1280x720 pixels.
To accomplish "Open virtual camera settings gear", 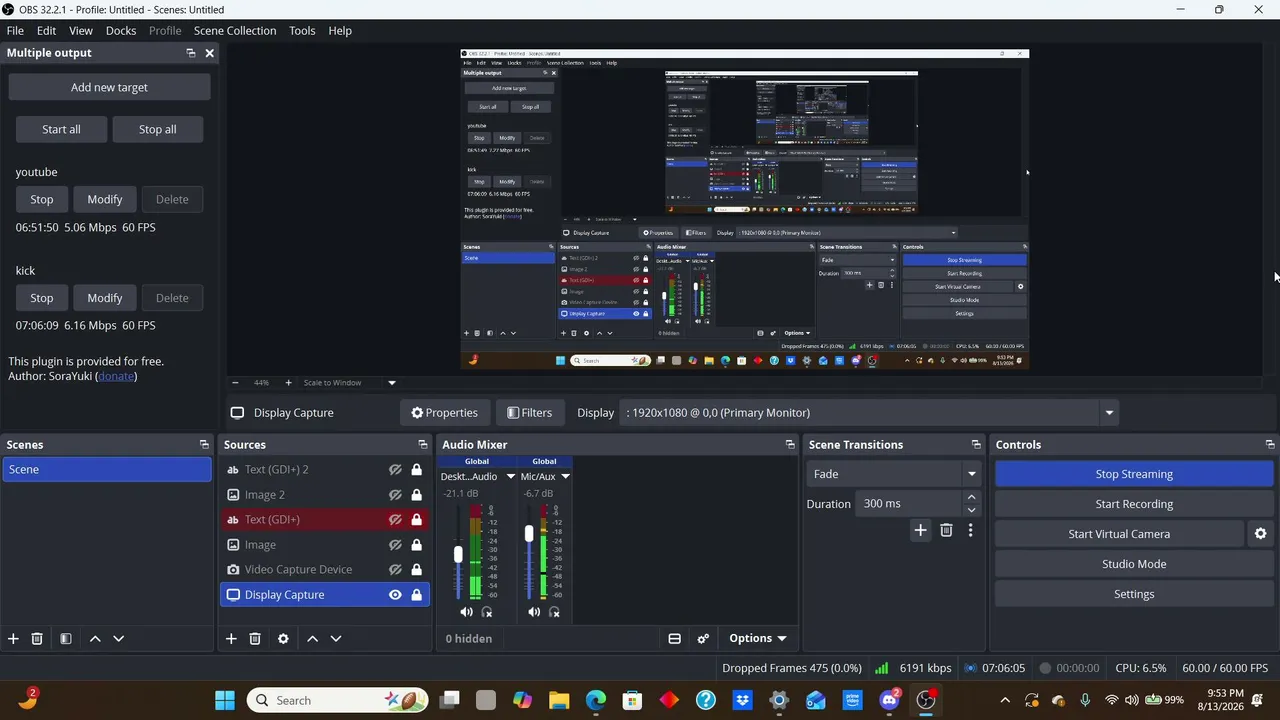I will pyautogui.click(x=1260, y=534).
